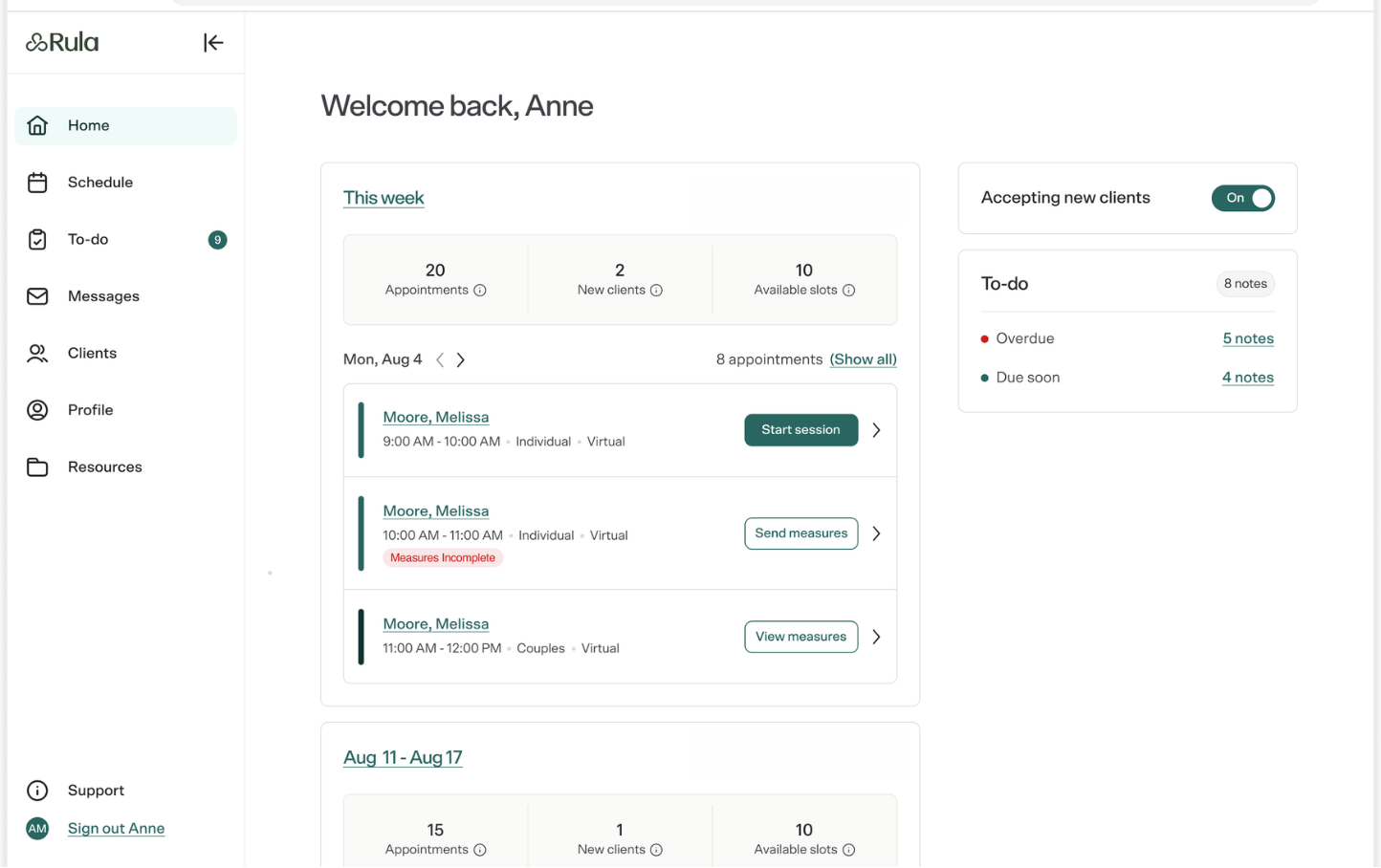Click the Support info icon

(37, 791)
